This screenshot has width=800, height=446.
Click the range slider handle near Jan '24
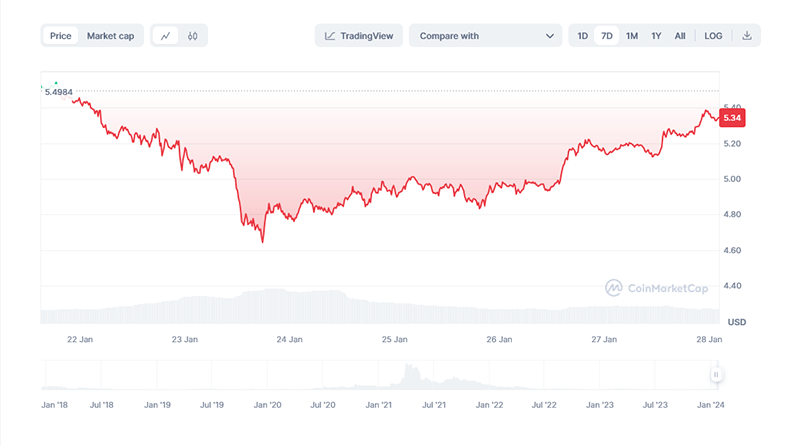click(x=716, y=375)
